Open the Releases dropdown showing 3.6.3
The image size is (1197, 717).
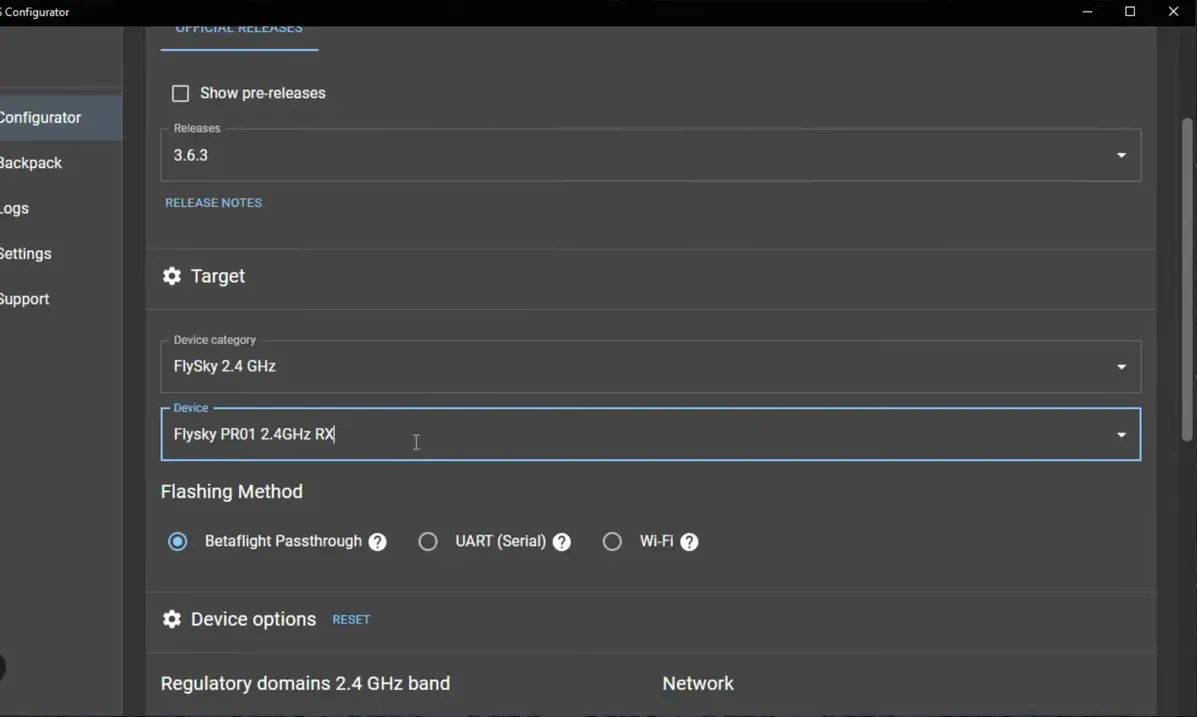tap(1121, 155)
